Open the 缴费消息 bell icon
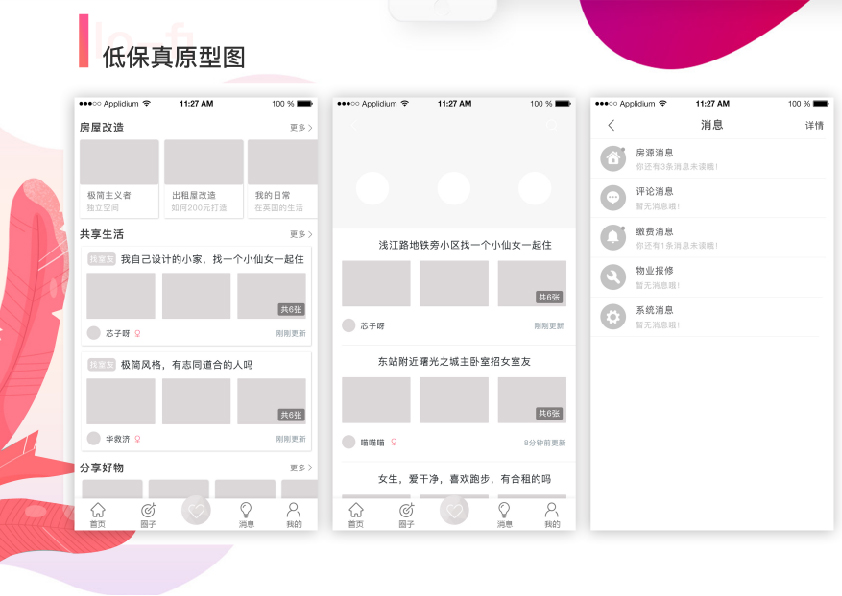The width and height of the screenshot is (842, 596). click(x=613, y=238)
